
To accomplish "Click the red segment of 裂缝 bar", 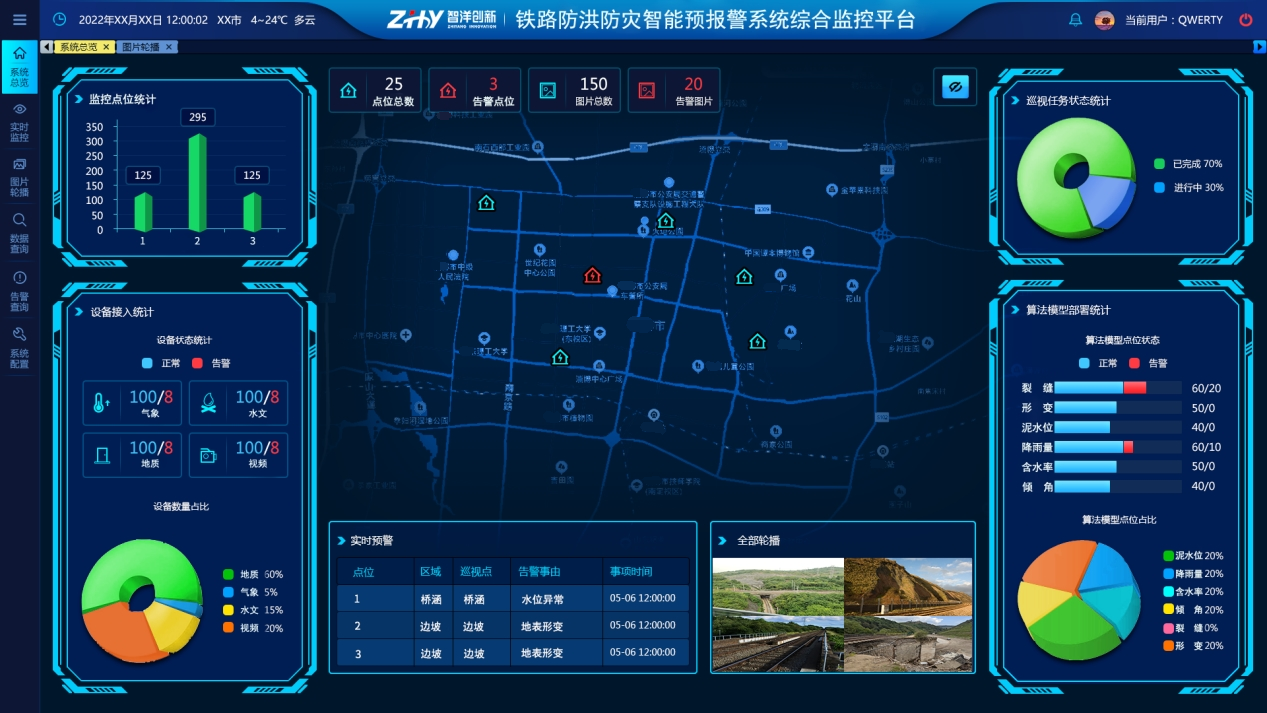I will 1134,388.
